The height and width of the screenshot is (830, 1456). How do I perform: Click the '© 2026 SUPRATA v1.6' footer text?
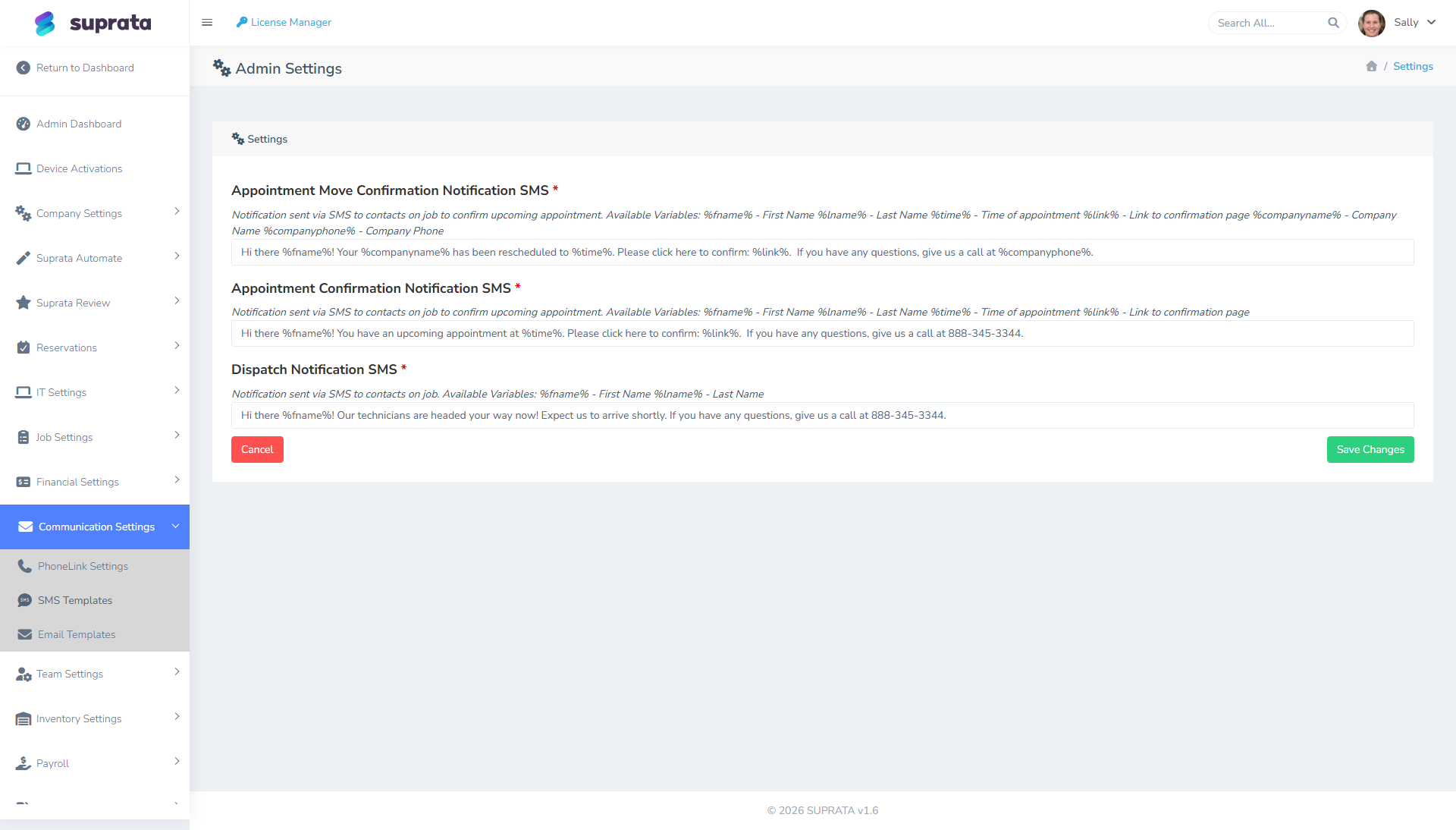pyautogui.click(x=823, y=810)
